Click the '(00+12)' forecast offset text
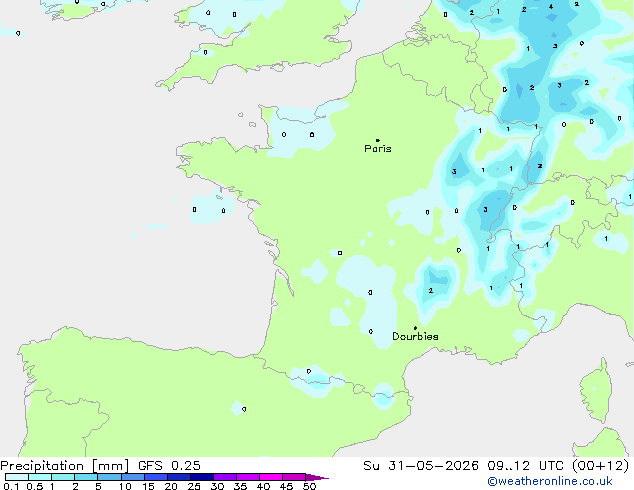Viewport: 634px width, 490px height. (600, 466)
